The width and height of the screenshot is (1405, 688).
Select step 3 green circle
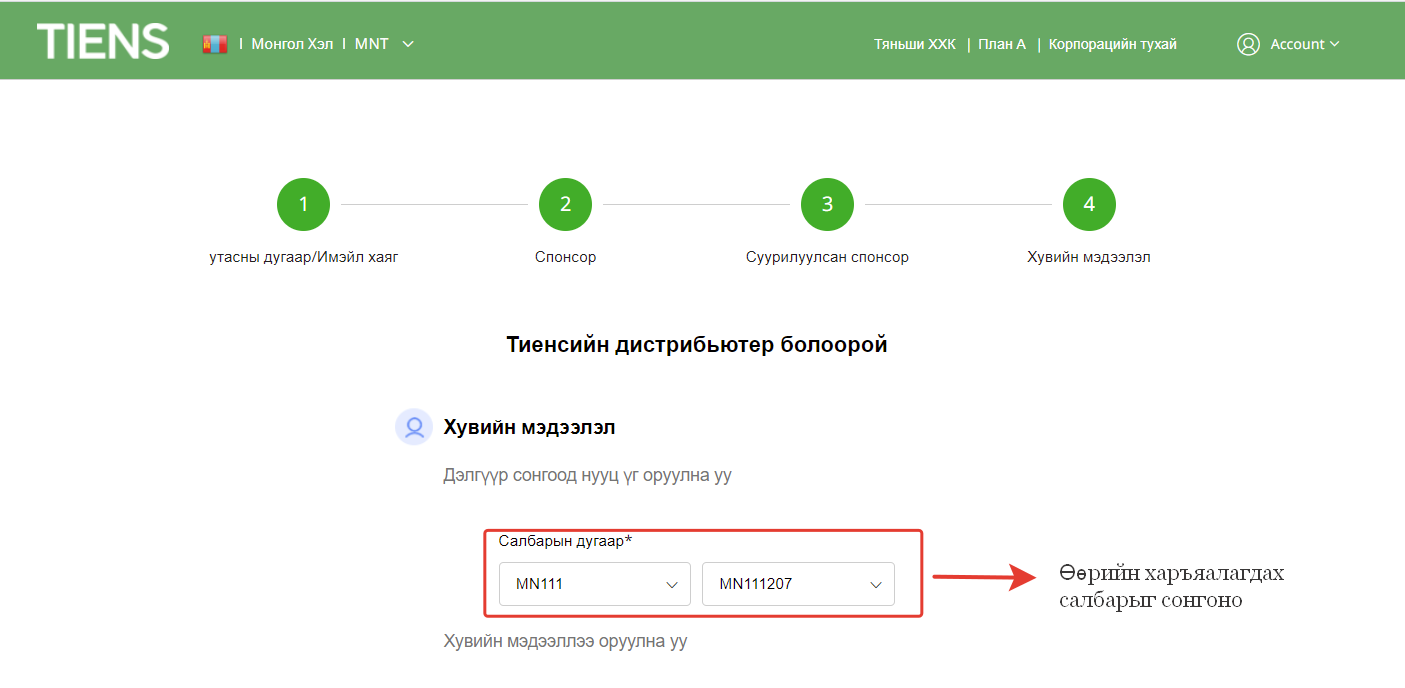coord(827,204)
